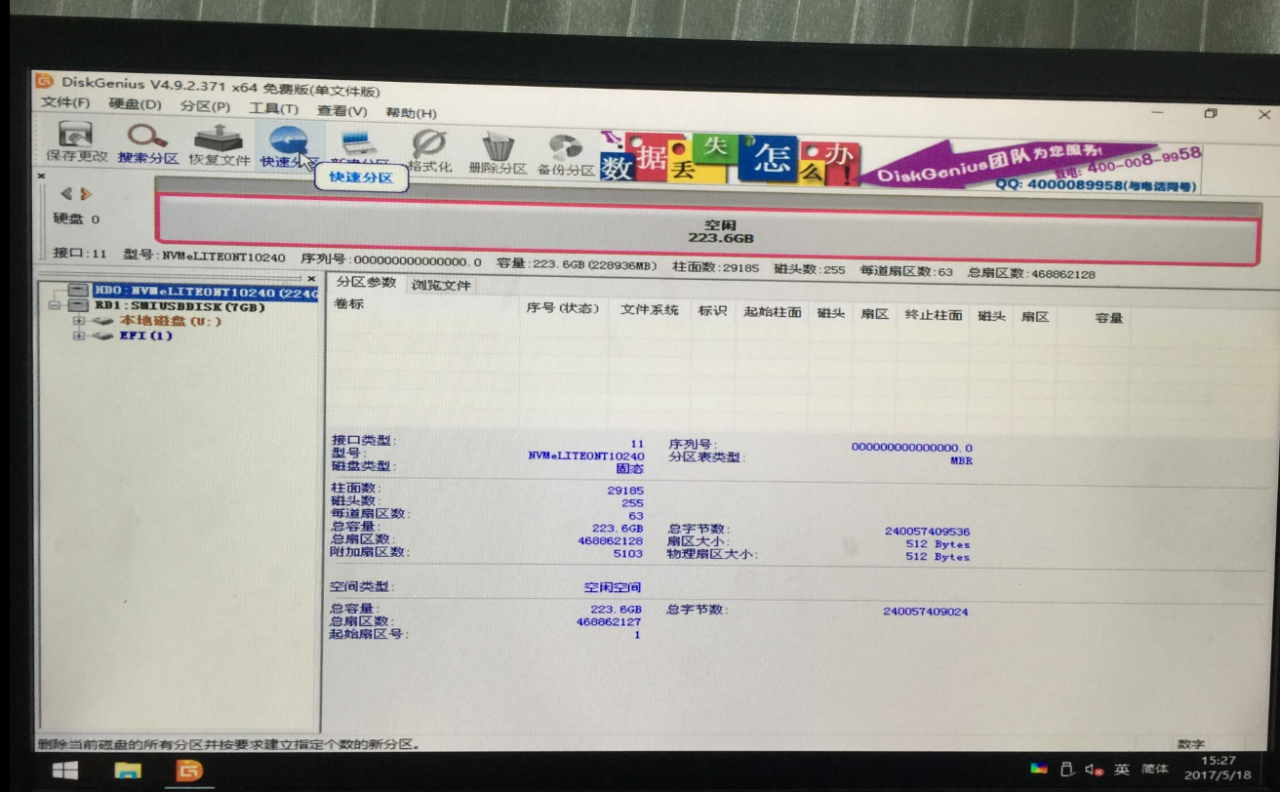Select RD1:SMIUSBDISK(7GB) in tree
1280x792 pixels.
pyautogui.click(x=180, y=307)
